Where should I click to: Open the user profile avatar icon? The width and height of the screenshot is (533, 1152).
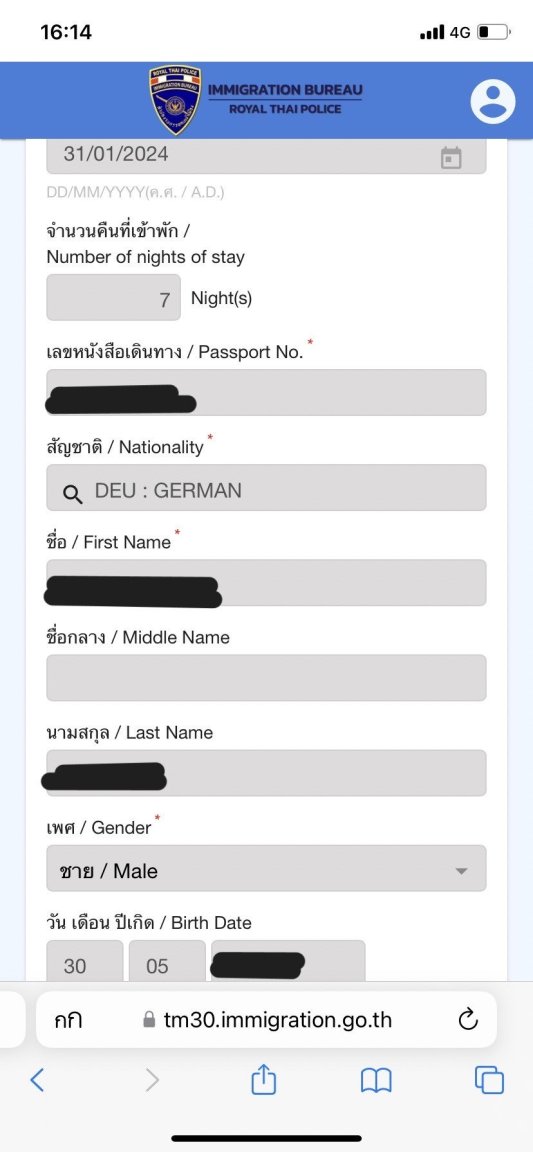click(493, 101)
